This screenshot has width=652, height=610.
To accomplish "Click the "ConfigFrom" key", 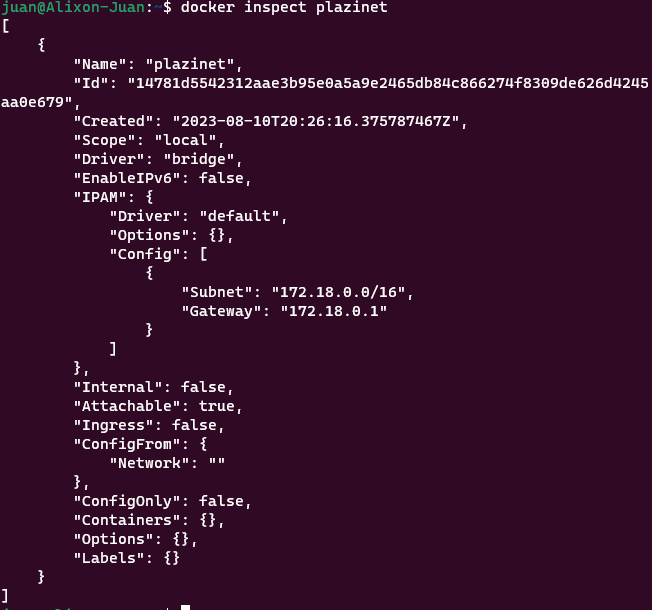I will click(122, 444).
